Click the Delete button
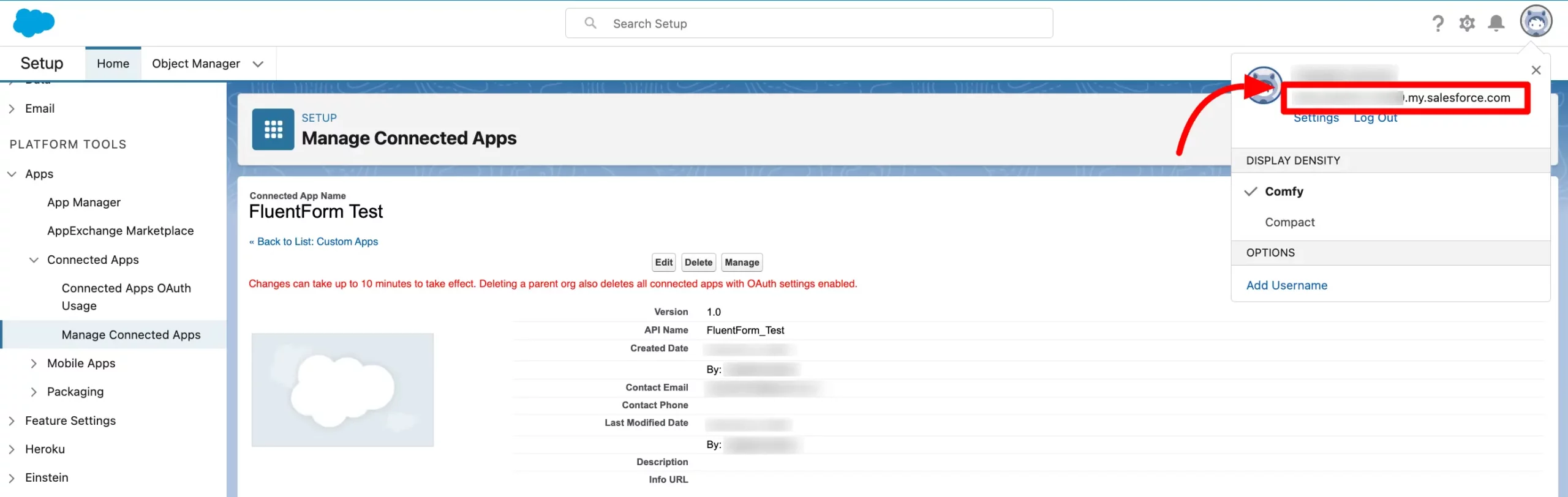The height and width of the screenshot is (497, 1568). pos(698,263)
